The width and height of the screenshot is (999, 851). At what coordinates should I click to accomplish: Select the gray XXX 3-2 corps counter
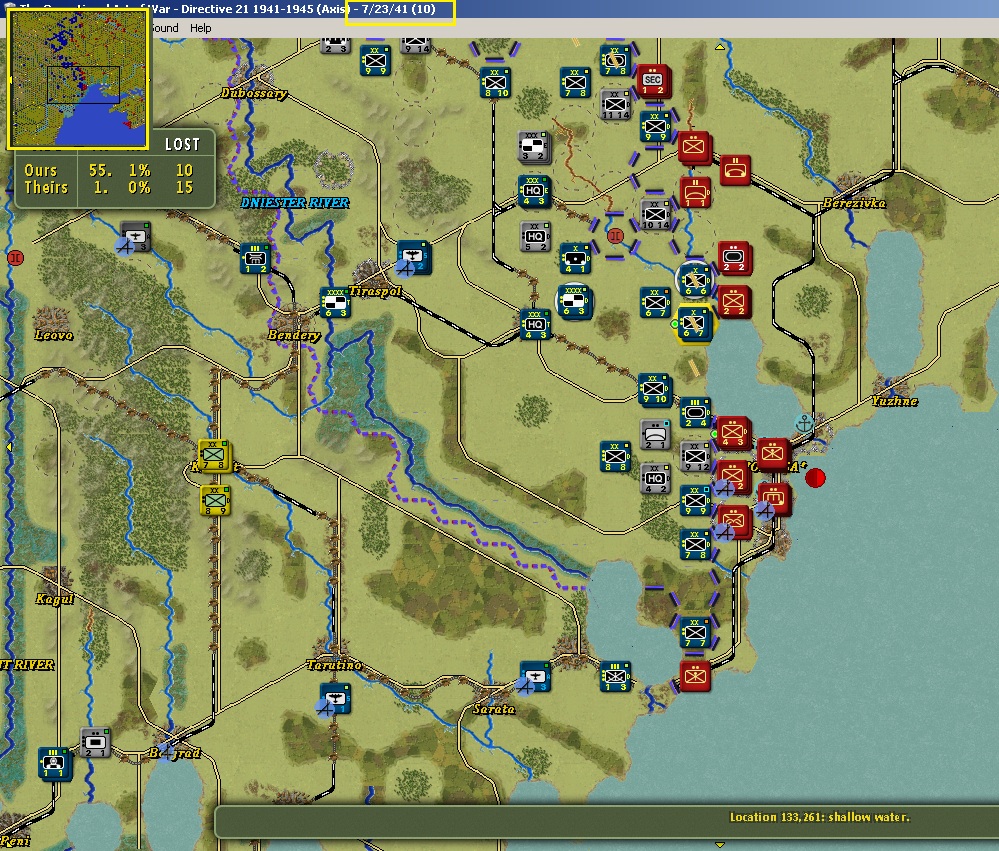pyautogui.click(x=534, y=147)
